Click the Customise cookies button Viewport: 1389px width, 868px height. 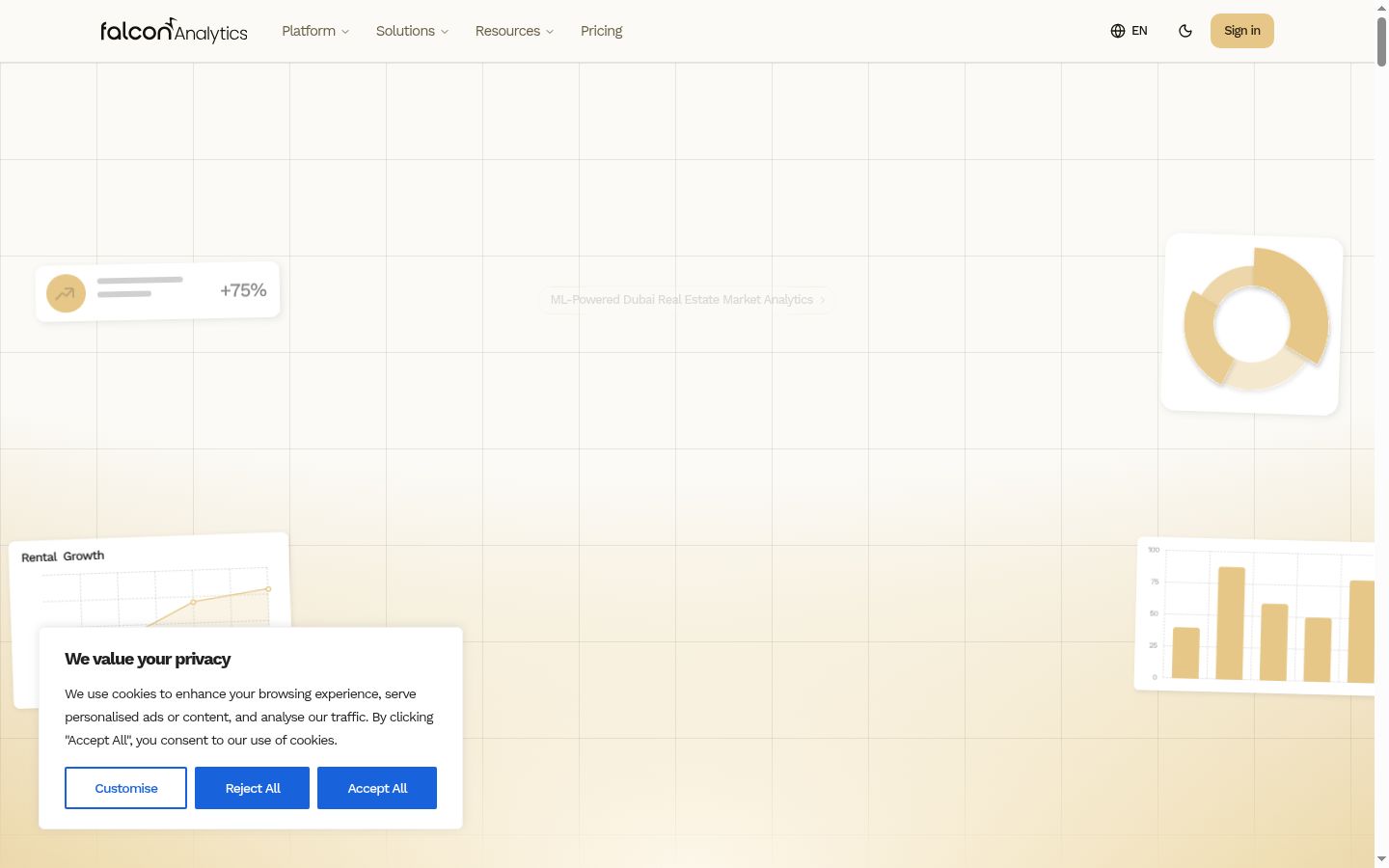click(x=125, y=788)
